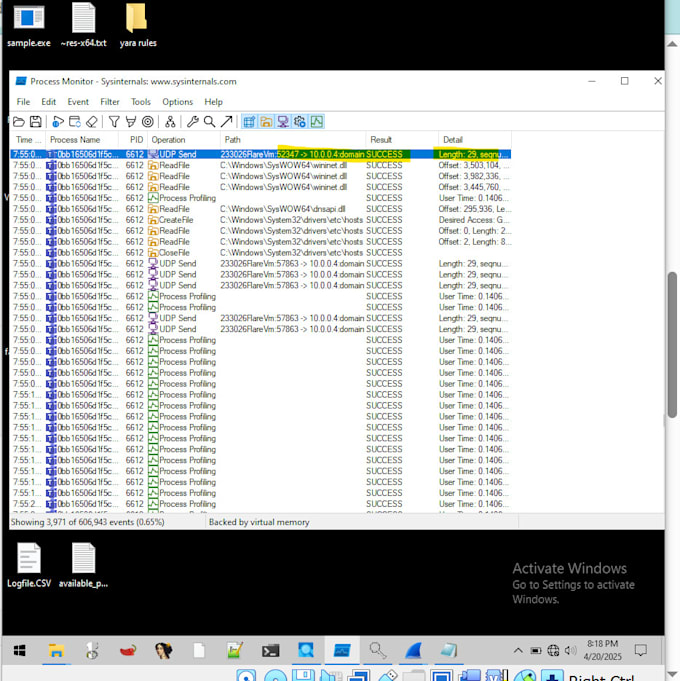This screenshot has height=681, width=680.
Task: Open the Edit menu
Action: coord(49,102)
